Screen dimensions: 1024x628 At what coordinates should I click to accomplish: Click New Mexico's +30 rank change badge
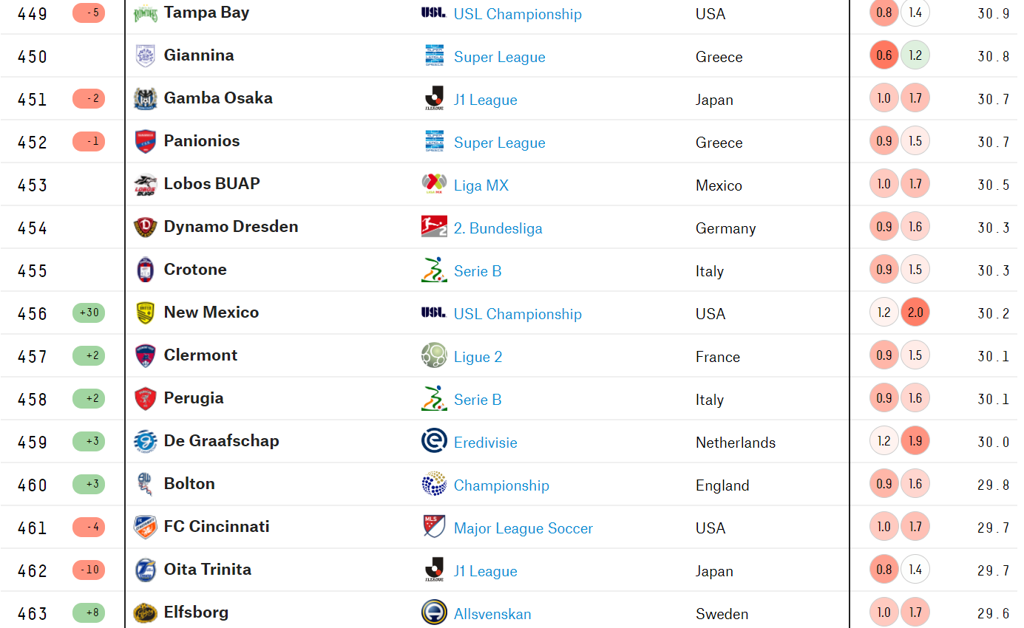click(89, 313)
